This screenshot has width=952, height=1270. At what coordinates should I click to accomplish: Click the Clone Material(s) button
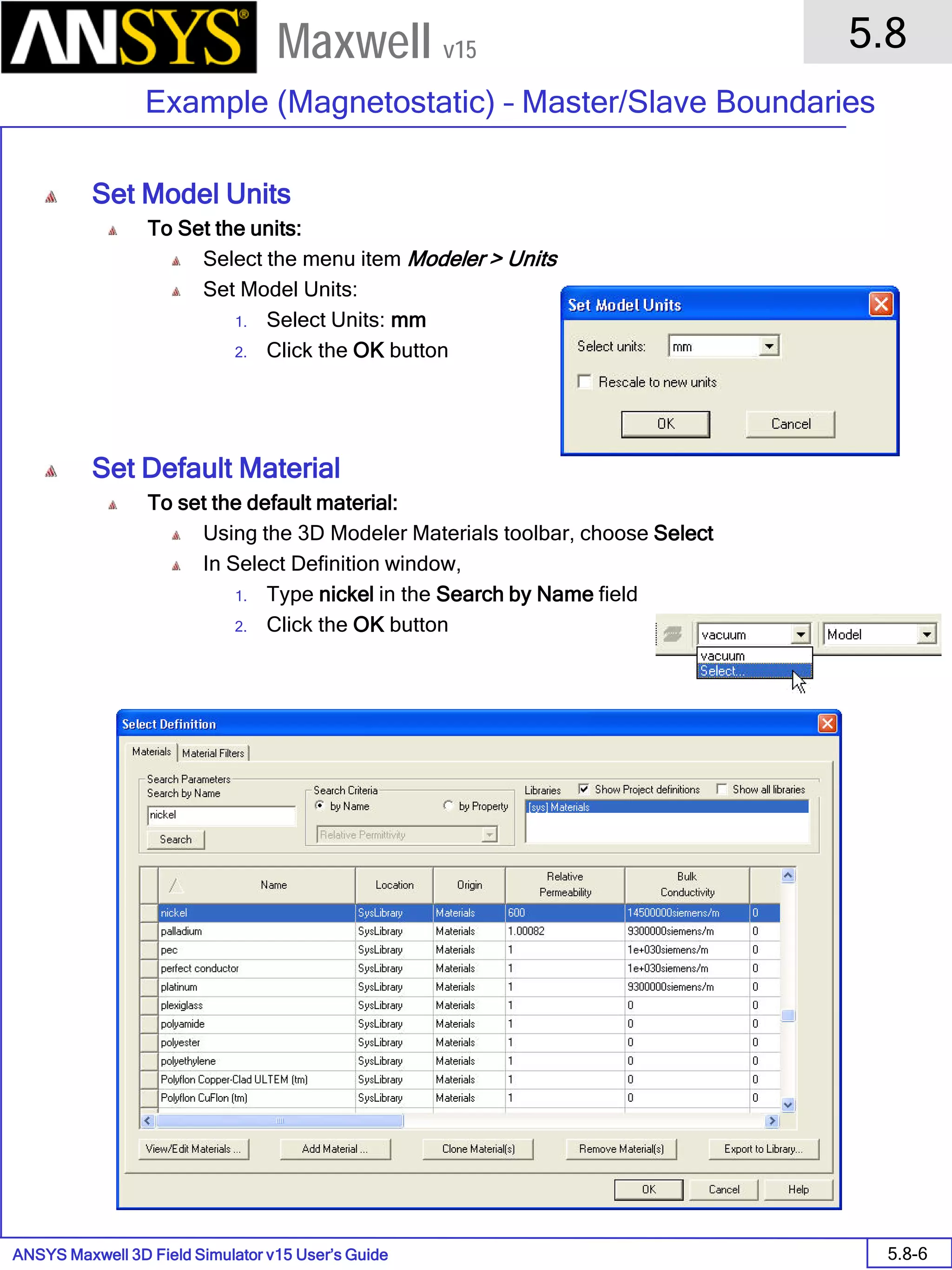tap(478, 1149)
